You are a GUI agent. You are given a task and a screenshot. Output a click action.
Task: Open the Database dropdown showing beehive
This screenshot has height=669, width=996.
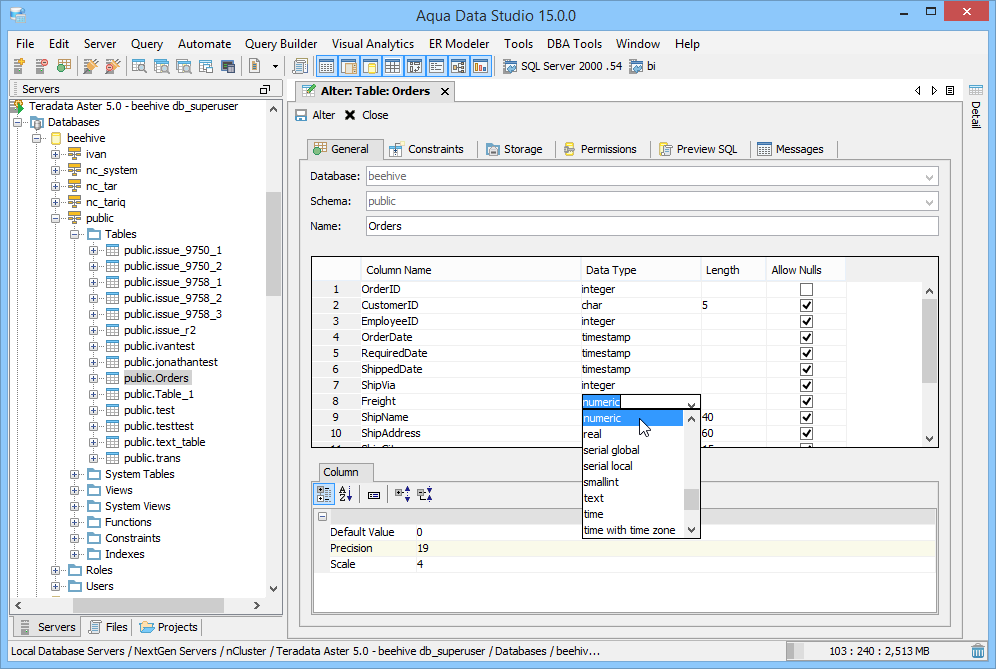click(929, 177)
